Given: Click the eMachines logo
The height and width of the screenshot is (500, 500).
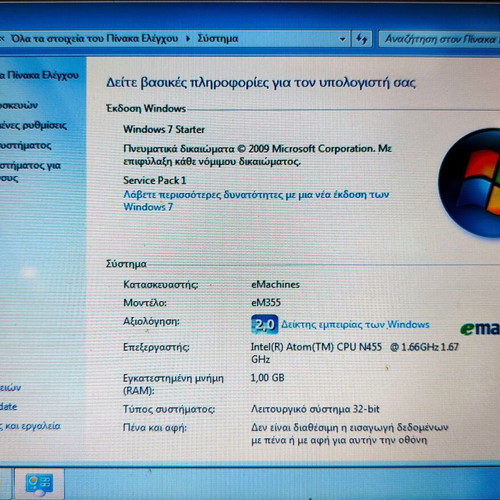Looking at the screenshot, I should point(480,328).
